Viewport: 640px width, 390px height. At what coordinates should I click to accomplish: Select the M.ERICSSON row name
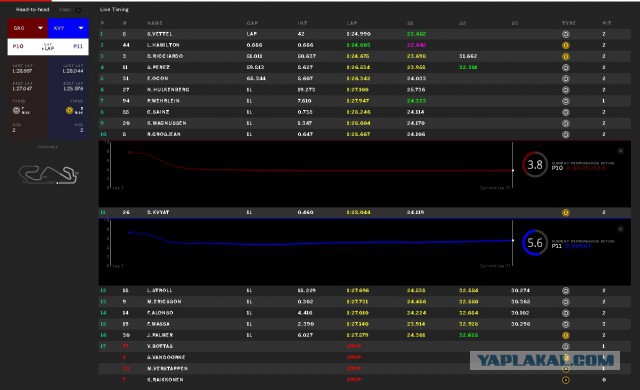164,301
